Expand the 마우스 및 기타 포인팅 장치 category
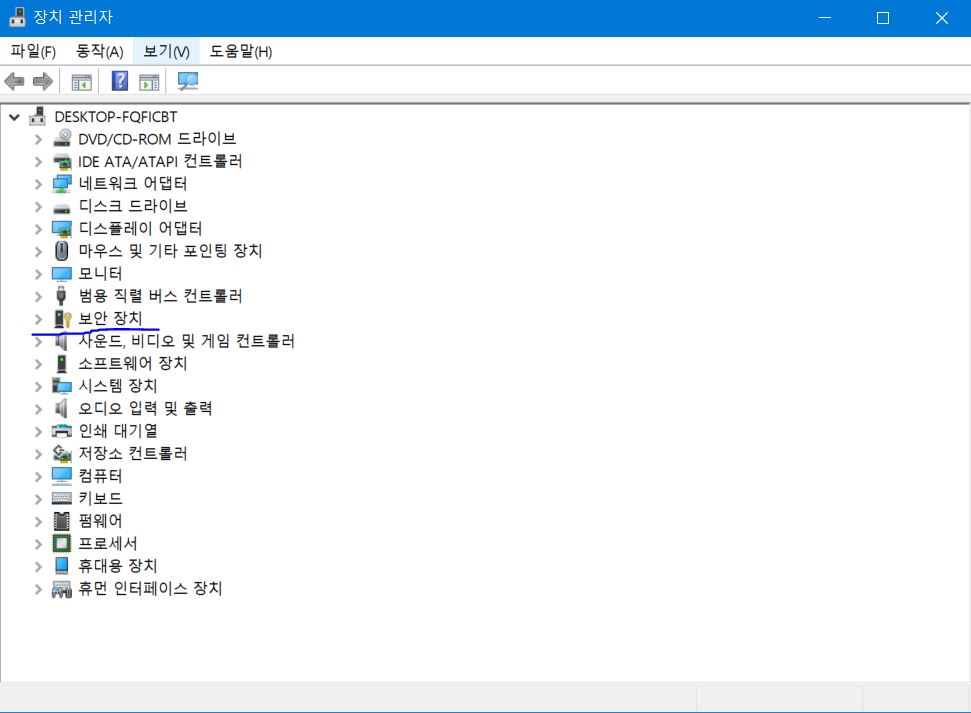The width and height of the screenshot is (971, 713). [x=38, y=252]
